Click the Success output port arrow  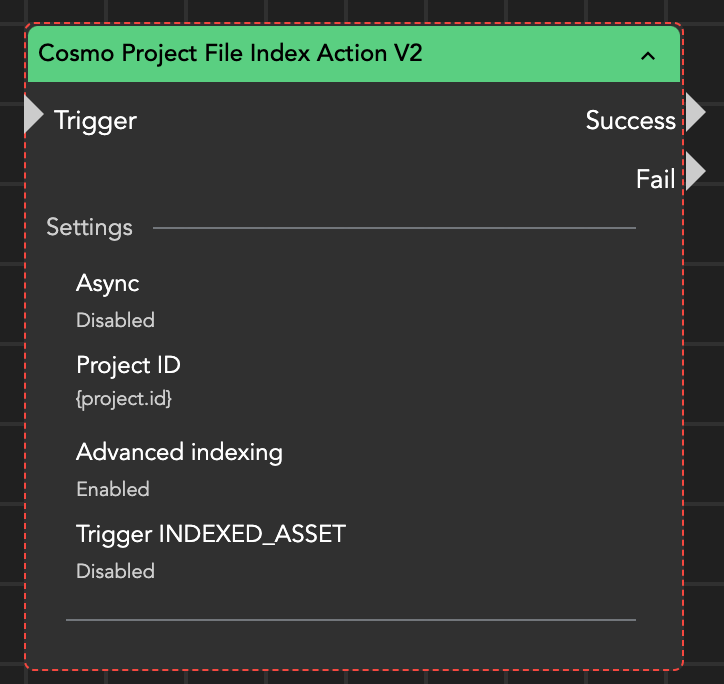pyautogui.click(x=695, y=112)
